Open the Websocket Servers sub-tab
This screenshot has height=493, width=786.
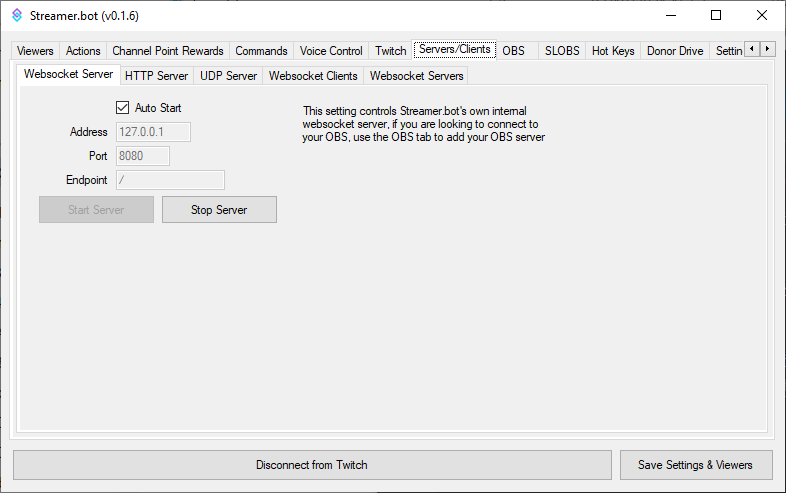pos(417,76)
